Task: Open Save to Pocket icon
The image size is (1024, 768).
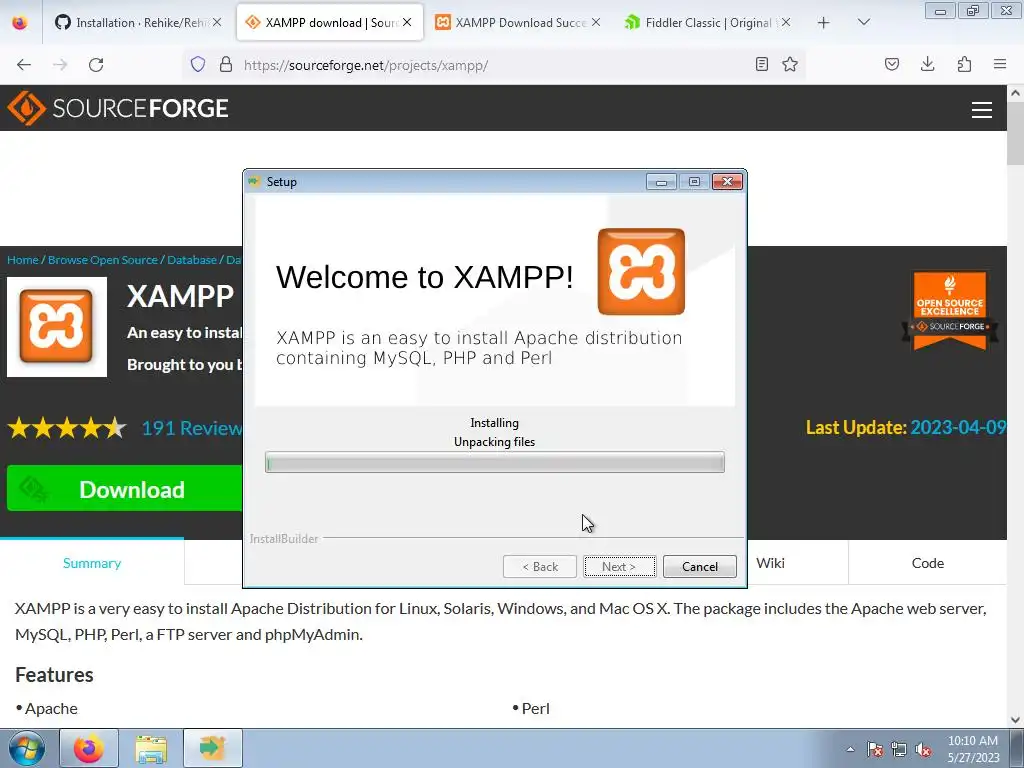Action: pos(891,64)
